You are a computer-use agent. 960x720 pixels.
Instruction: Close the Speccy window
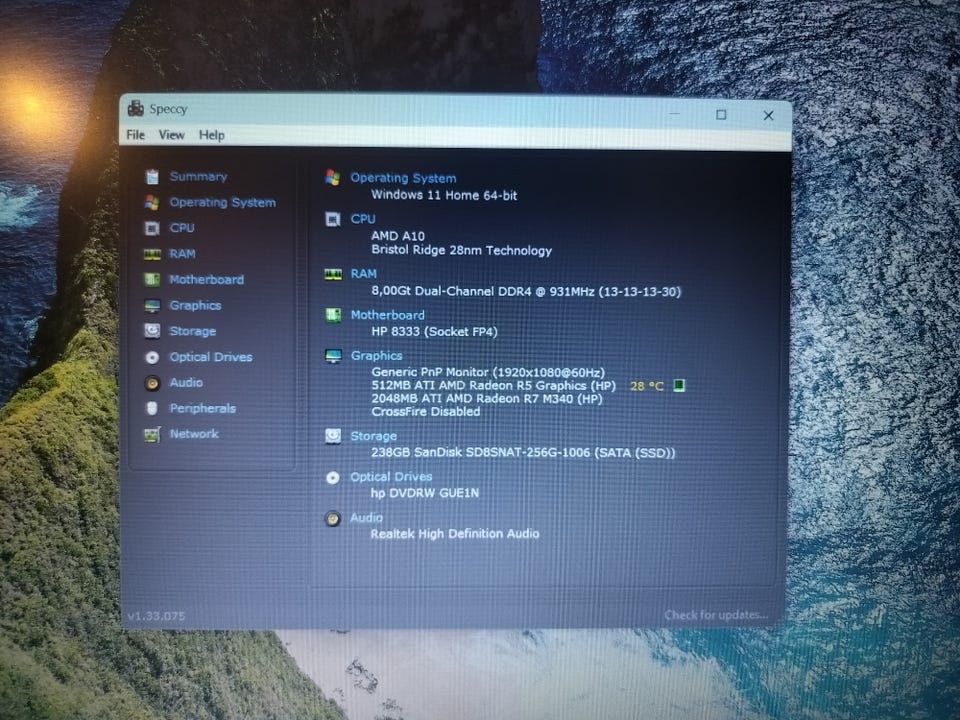pyautogui.click(x=768, y=115)
